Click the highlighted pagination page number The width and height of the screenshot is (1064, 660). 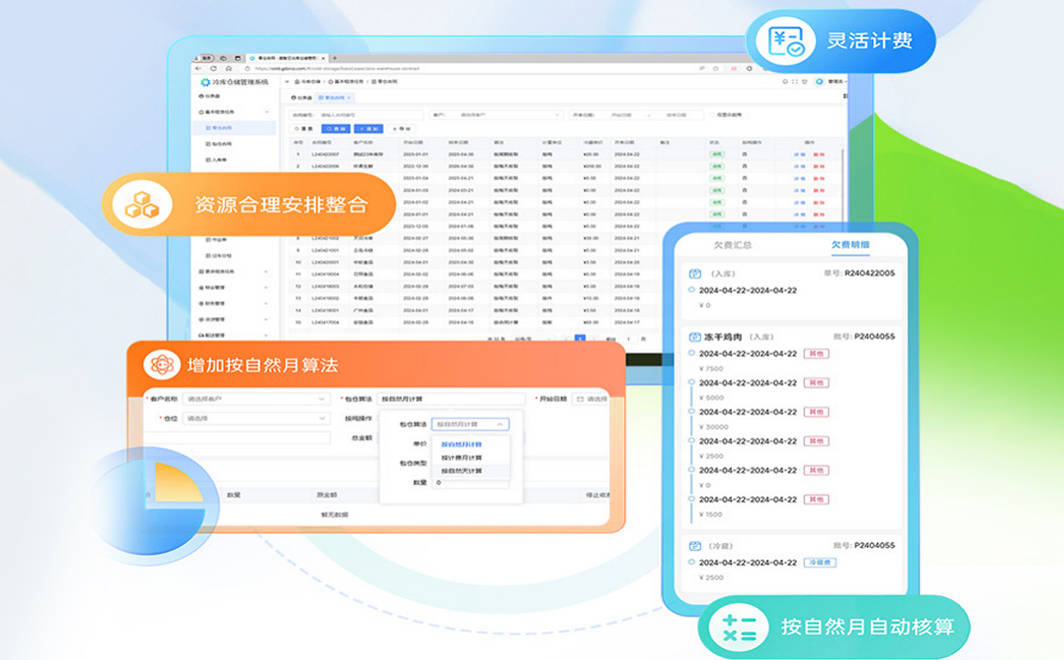579,339
